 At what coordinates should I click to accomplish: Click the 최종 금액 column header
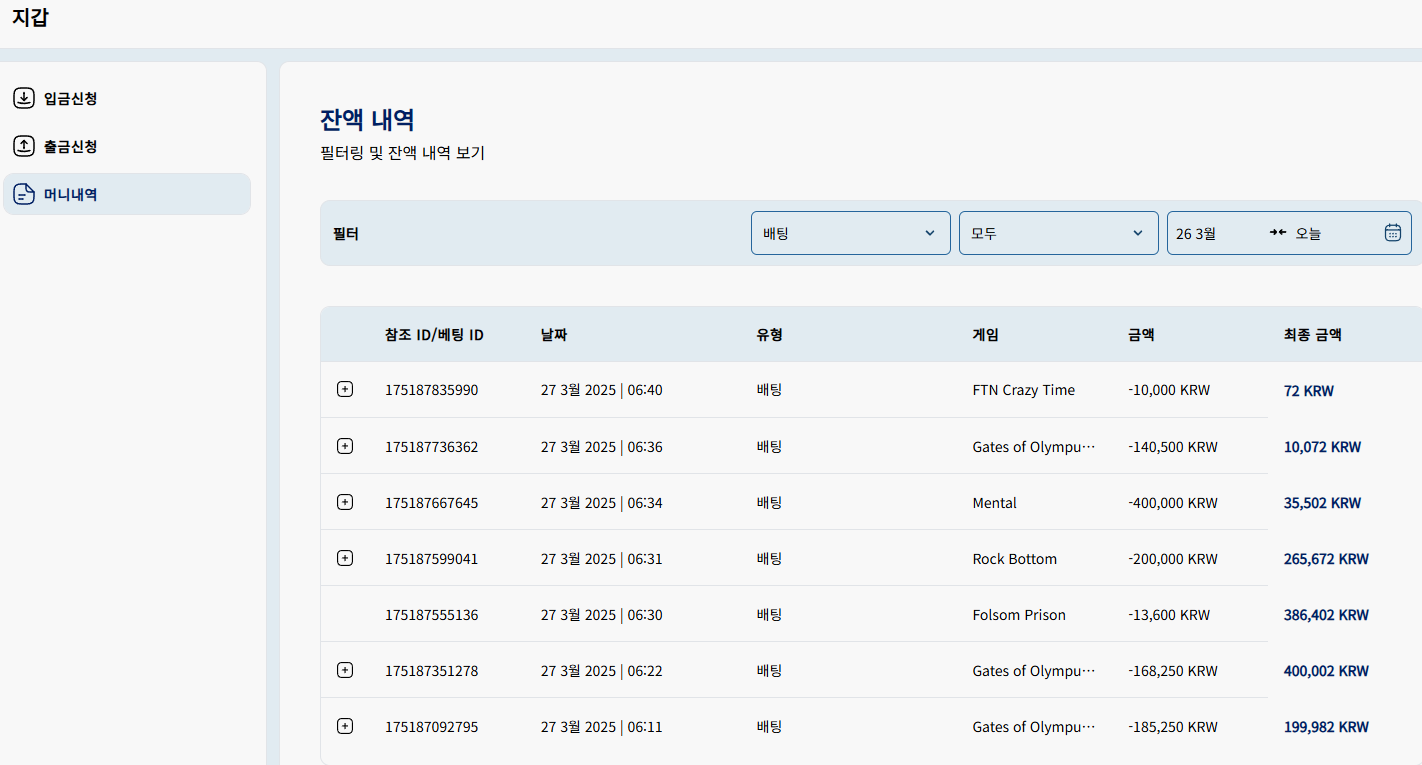coord(1313,335)
